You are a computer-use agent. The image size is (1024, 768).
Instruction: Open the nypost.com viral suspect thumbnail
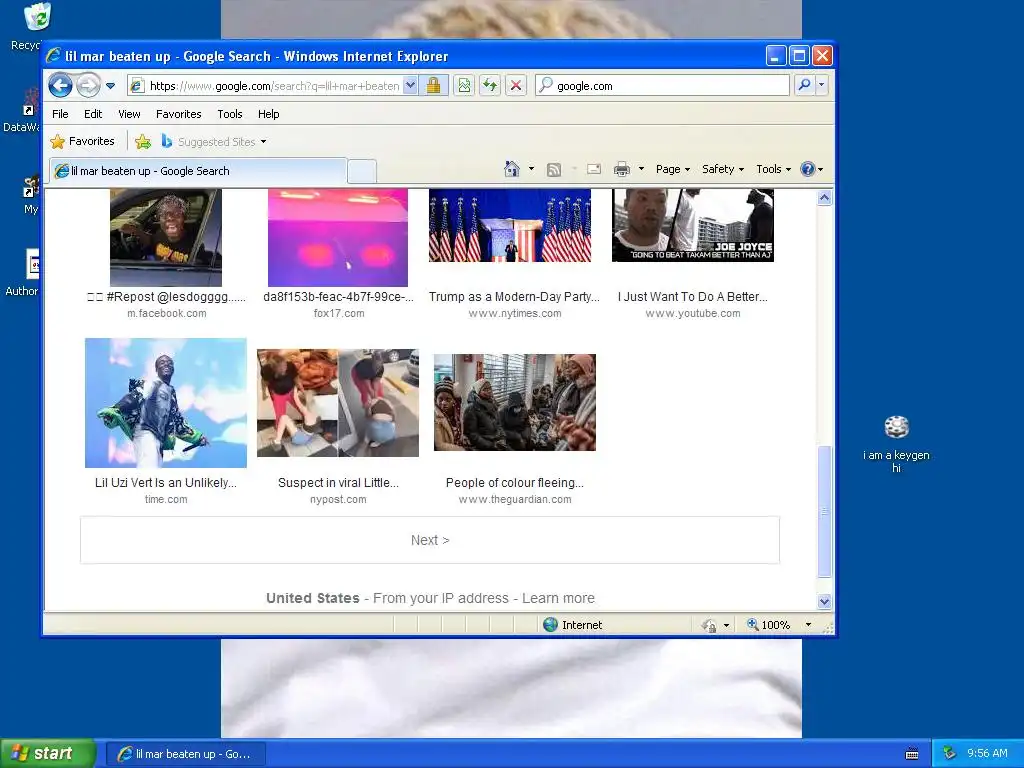(x=338, y=403)
